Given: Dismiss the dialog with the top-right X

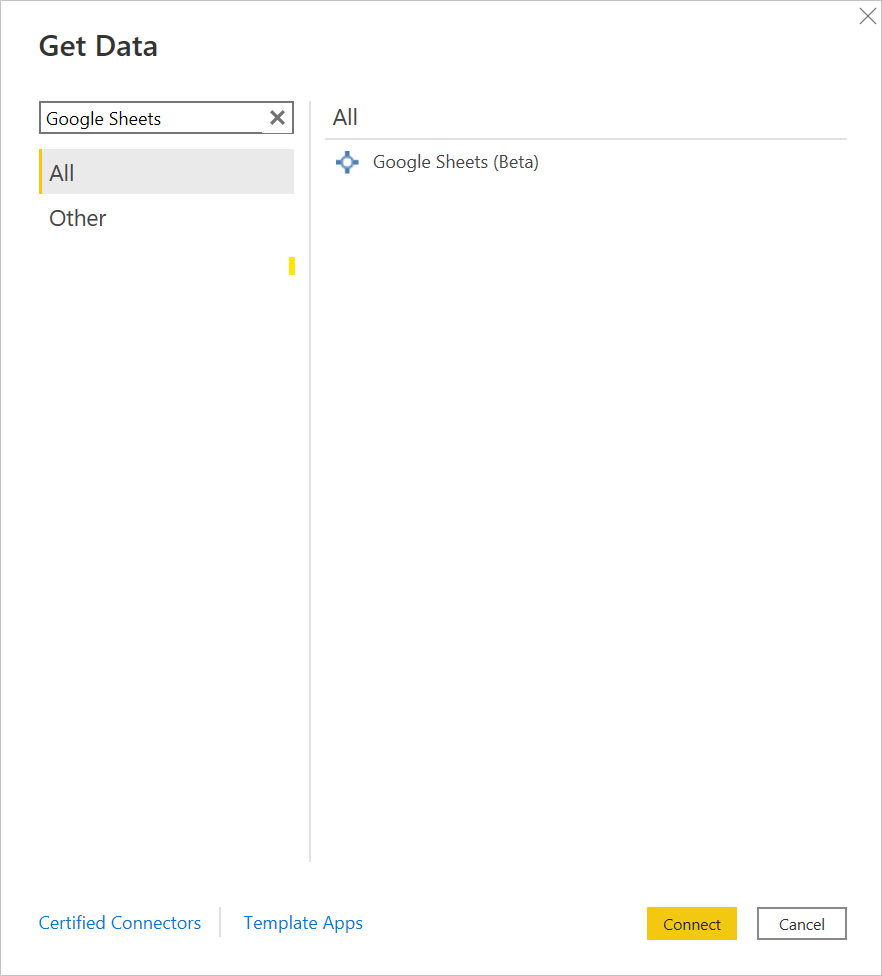Looking at the screenshot, I should (x=866, y=16).
